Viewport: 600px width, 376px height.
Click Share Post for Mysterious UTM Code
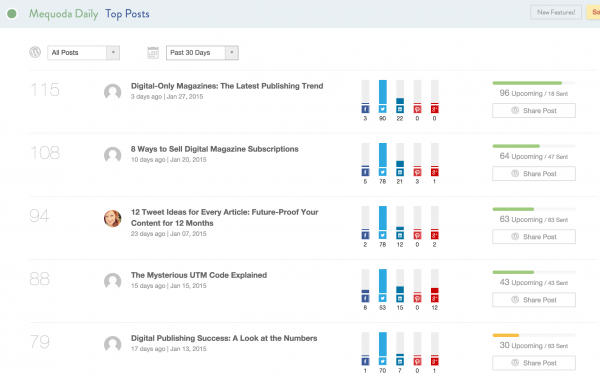[534, 300]
